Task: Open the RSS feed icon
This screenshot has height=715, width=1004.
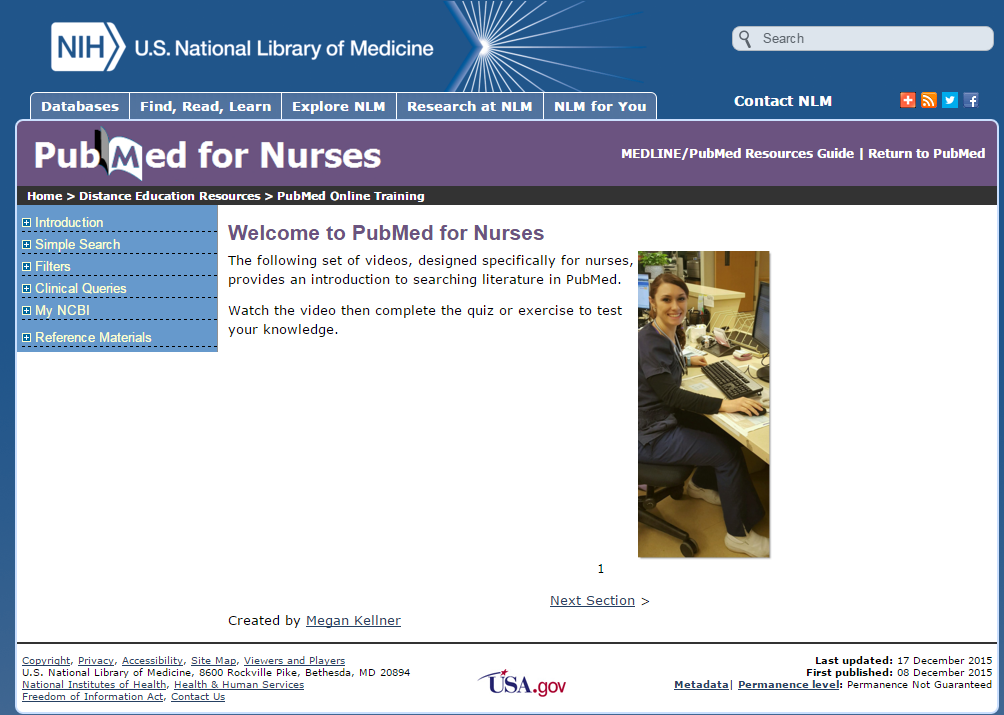Action: (x=928, y=100)
